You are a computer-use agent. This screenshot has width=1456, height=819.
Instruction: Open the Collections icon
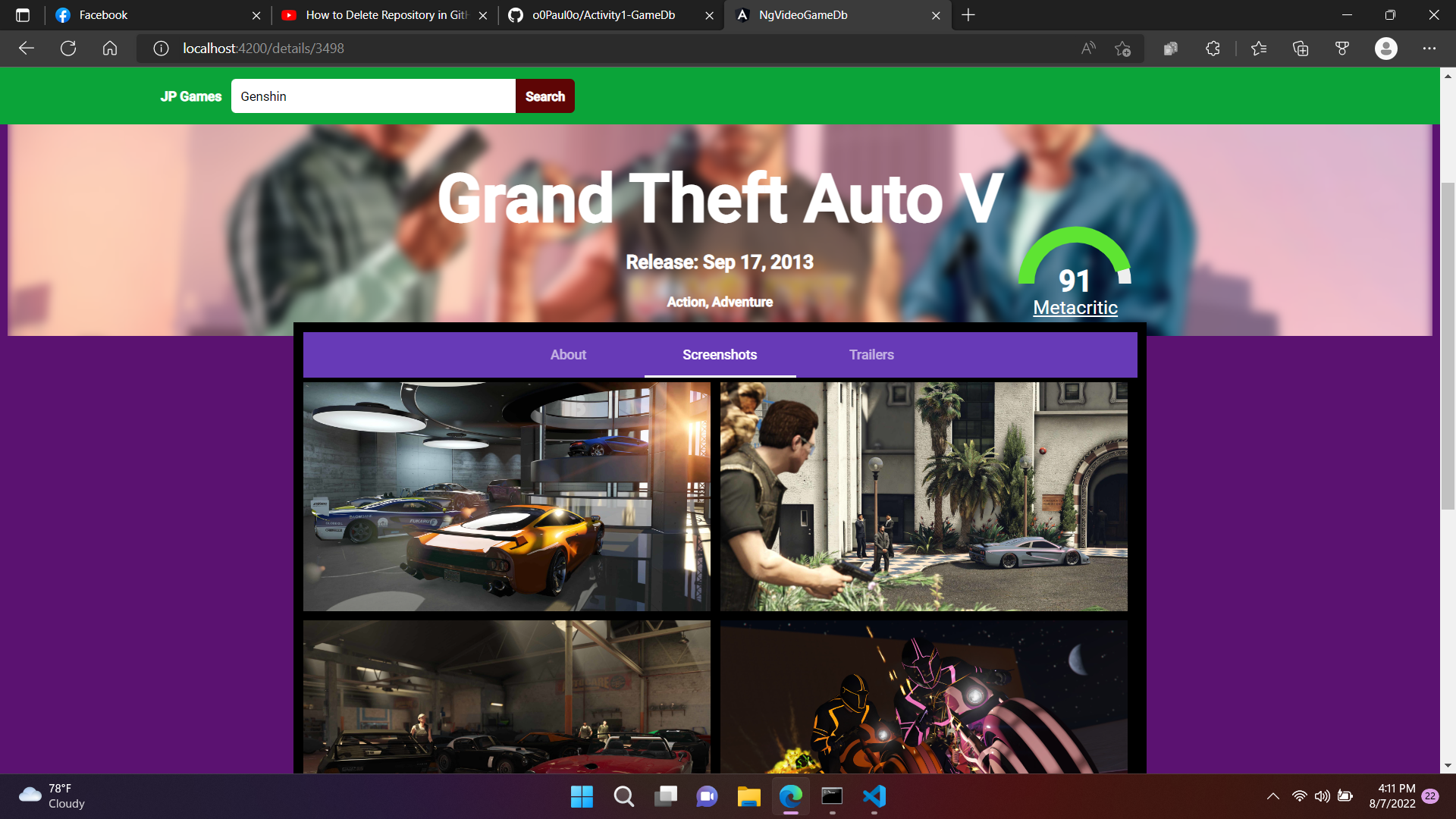(1301, 49)
